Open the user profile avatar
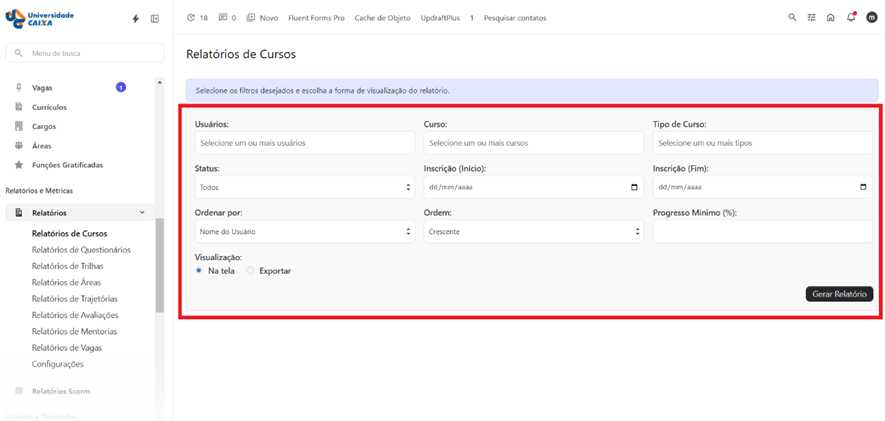 click(872, 18)
